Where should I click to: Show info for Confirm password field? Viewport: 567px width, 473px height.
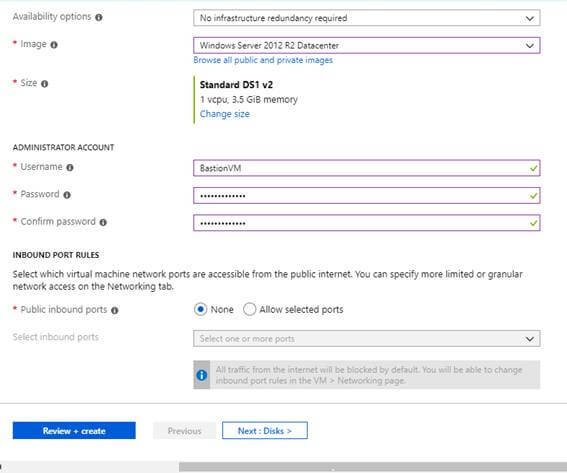(103, 222)
